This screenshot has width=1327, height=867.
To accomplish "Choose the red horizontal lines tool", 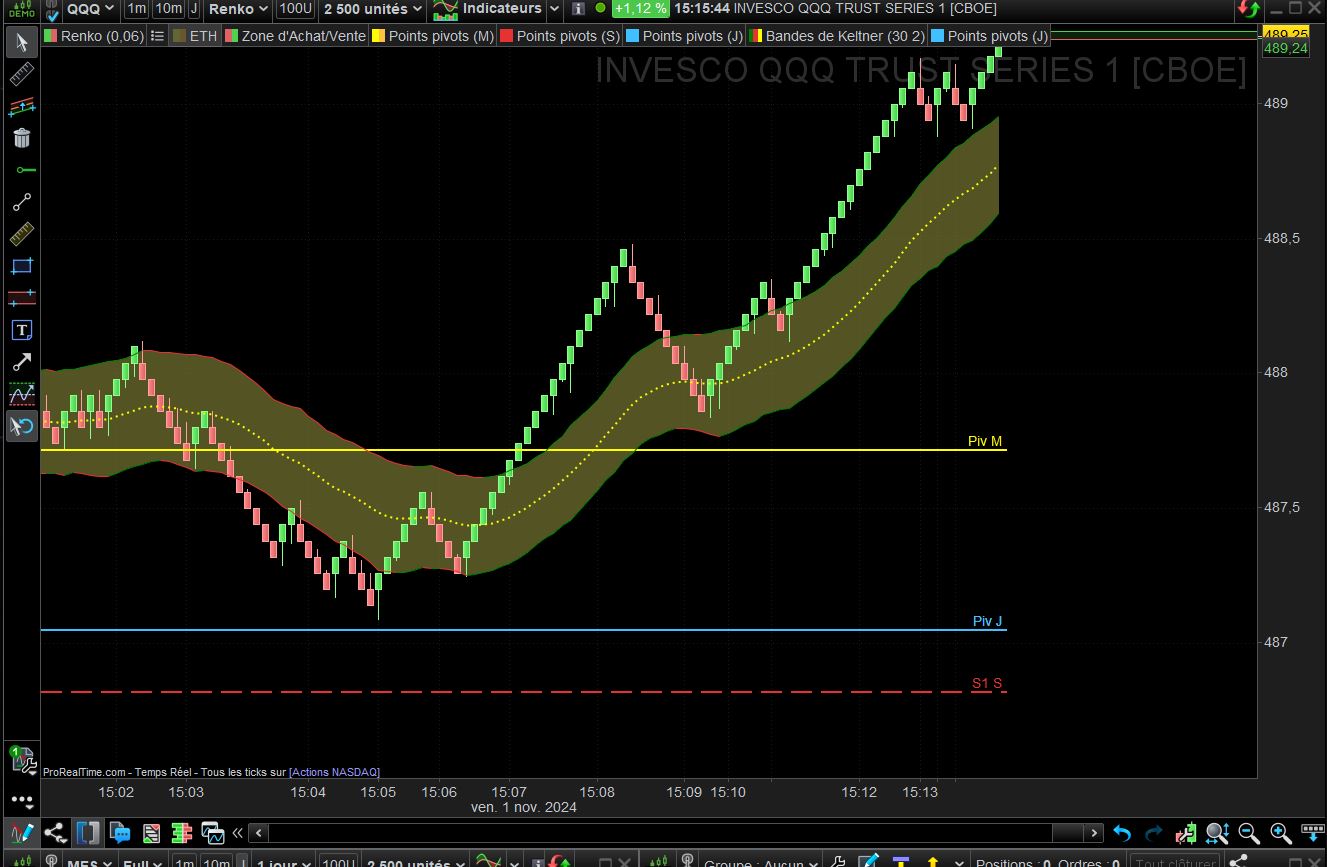I will [21, 298].
